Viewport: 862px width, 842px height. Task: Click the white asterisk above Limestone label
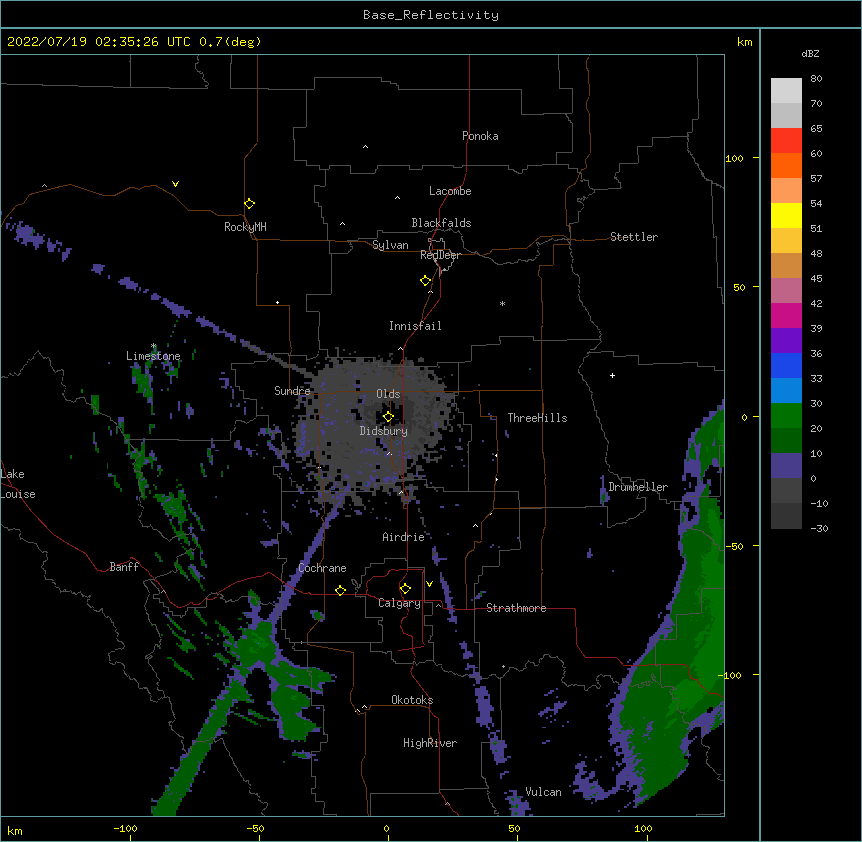[153, 346]
